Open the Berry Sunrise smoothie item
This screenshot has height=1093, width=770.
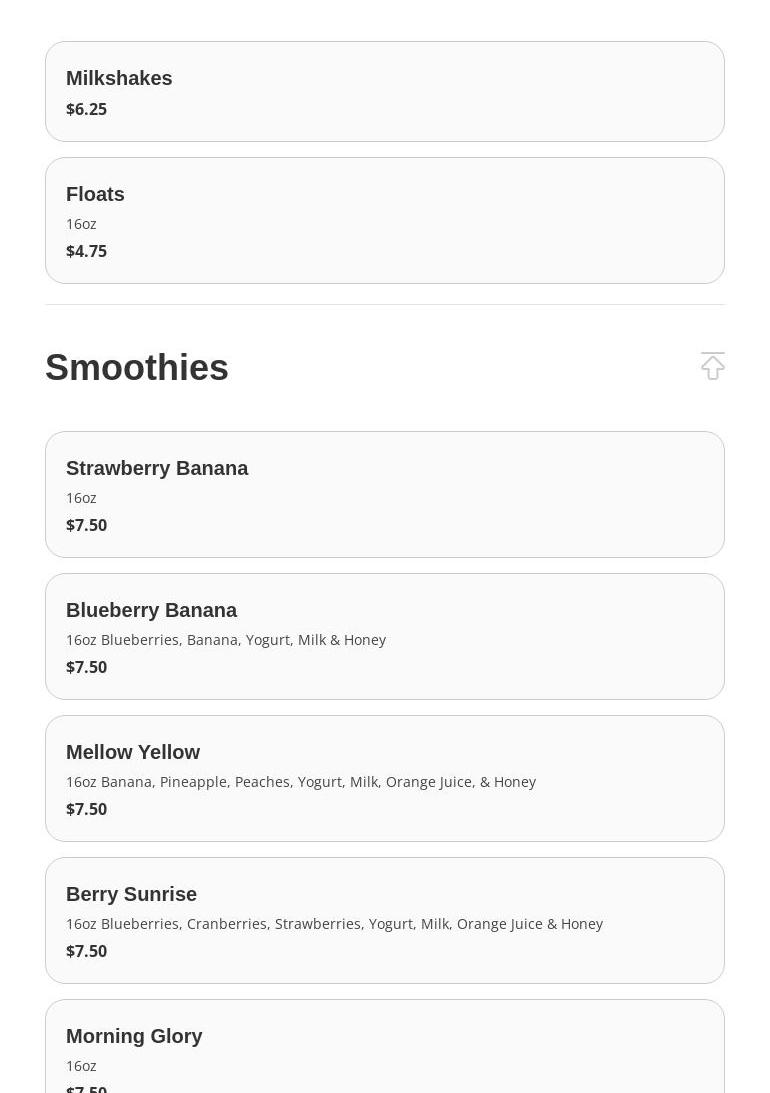(x=385, y=920)
